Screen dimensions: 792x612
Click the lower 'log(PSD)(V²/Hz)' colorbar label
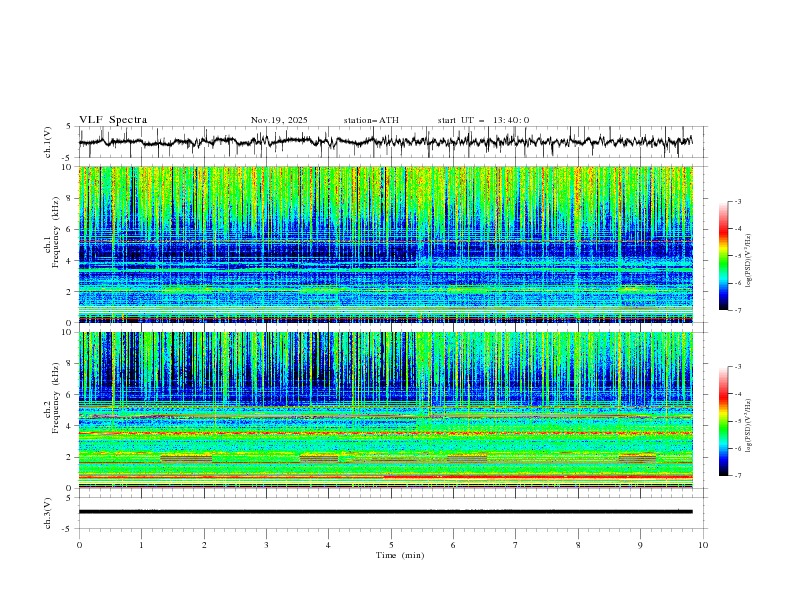coord(749,426)
